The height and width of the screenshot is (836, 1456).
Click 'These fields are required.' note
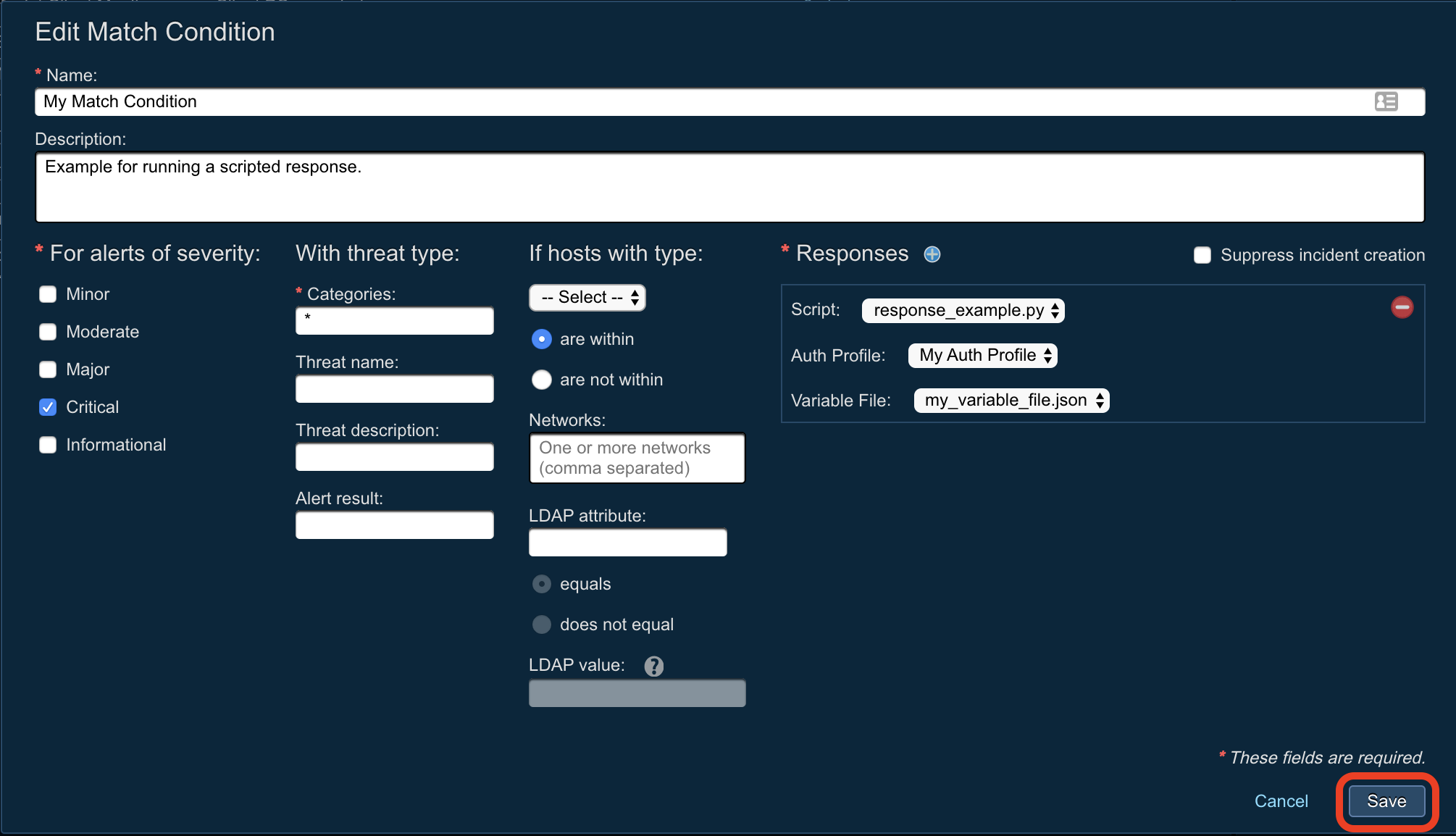click(1327, 758)
